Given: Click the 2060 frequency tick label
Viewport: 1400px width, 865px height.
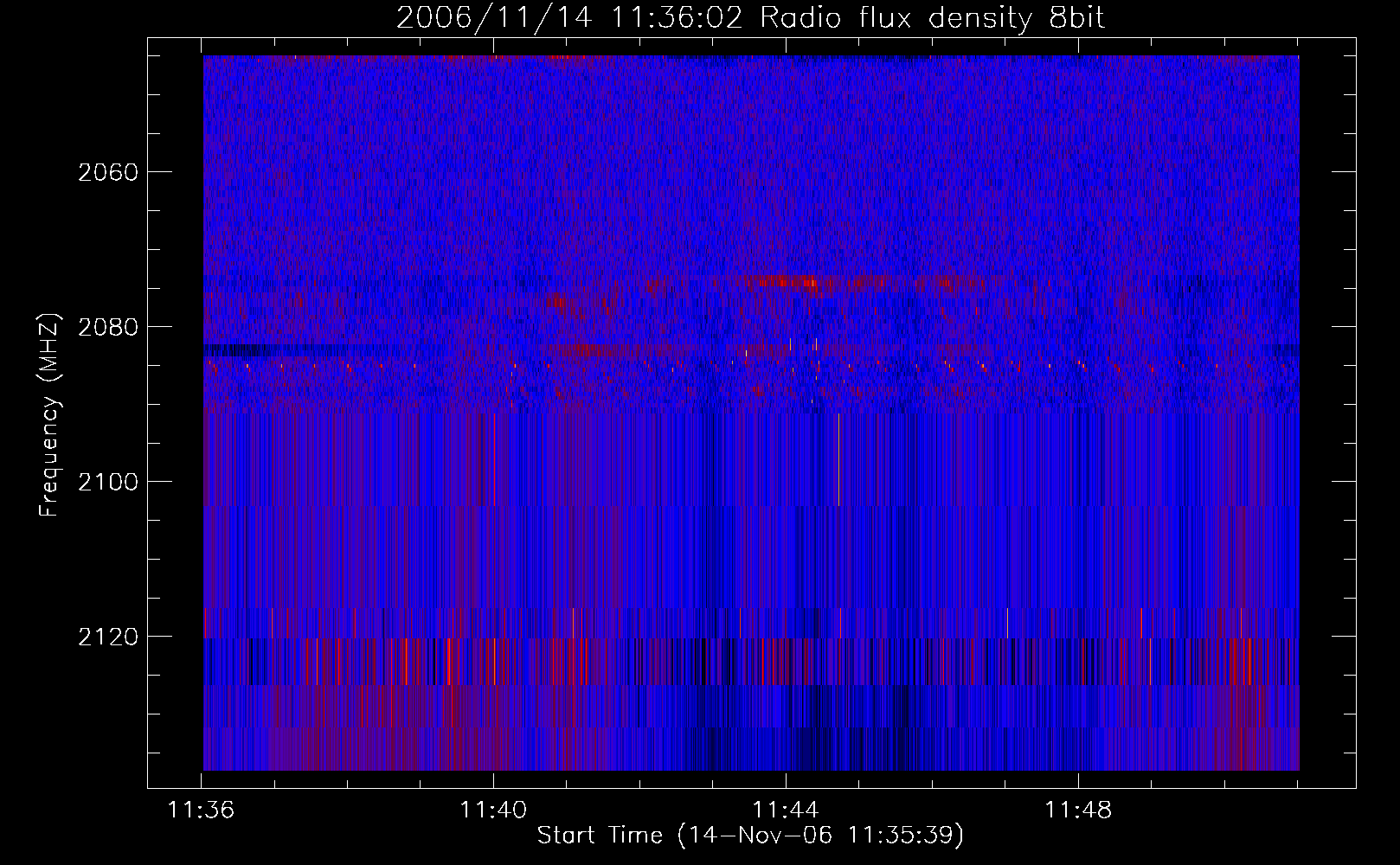Looking at the screenshot, I should coord(108,172).
